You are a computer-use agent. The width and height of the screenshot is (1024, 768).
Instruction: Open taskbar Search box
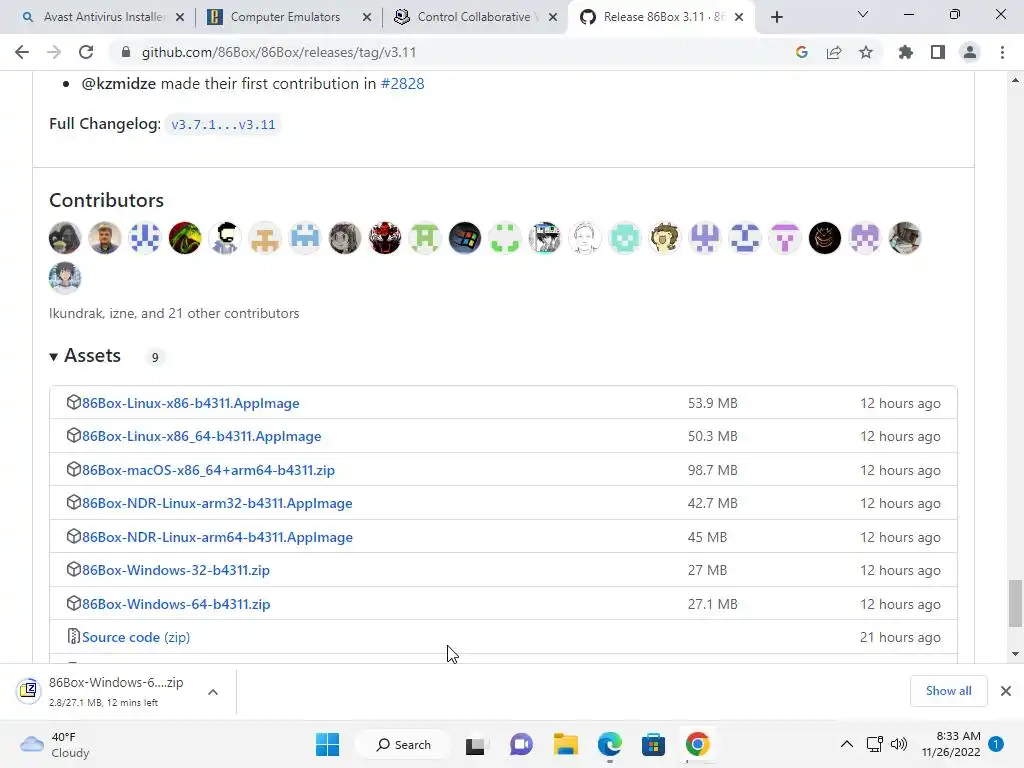coord(403,744)
